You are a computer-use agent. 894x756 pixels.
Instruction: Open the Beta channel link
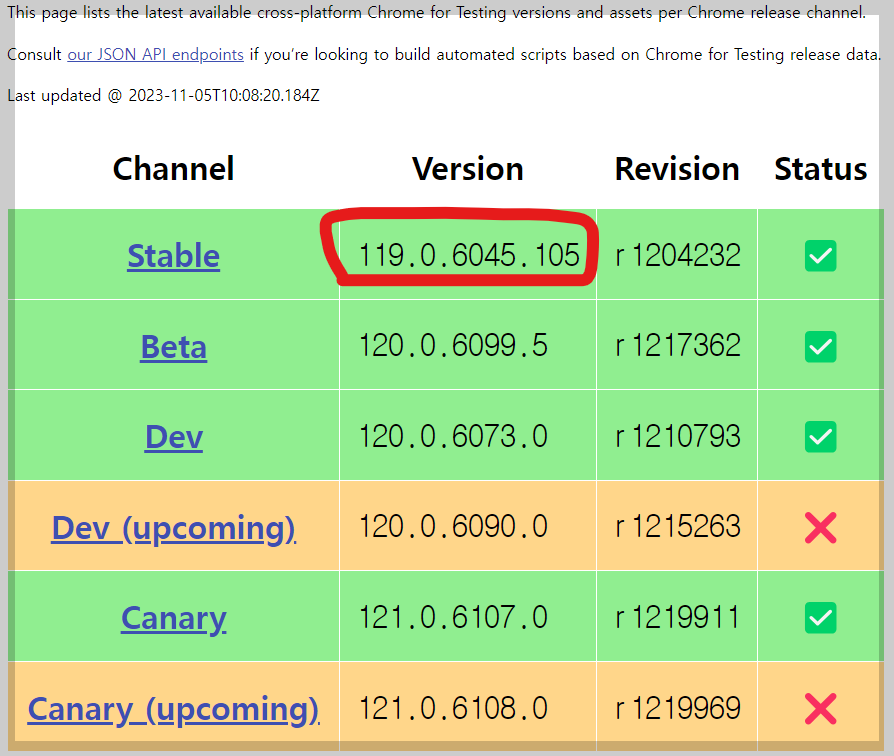coord(173,347)
